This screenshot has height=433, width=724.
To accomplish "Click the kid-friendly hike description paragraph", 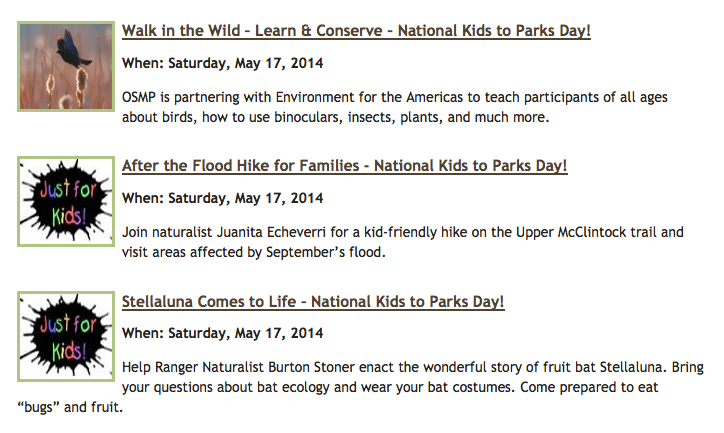I will coord(402,242).
